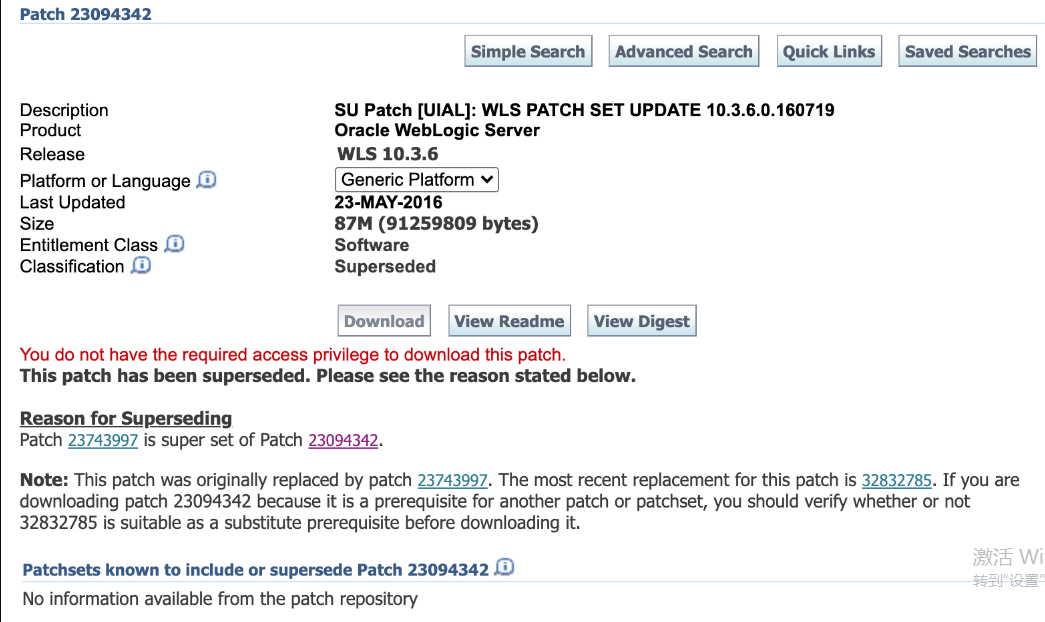Image resolution: width=1045 pixels, height=622 pixels.
Task: Open the Advanced Search tab
Action: (684, 51)
